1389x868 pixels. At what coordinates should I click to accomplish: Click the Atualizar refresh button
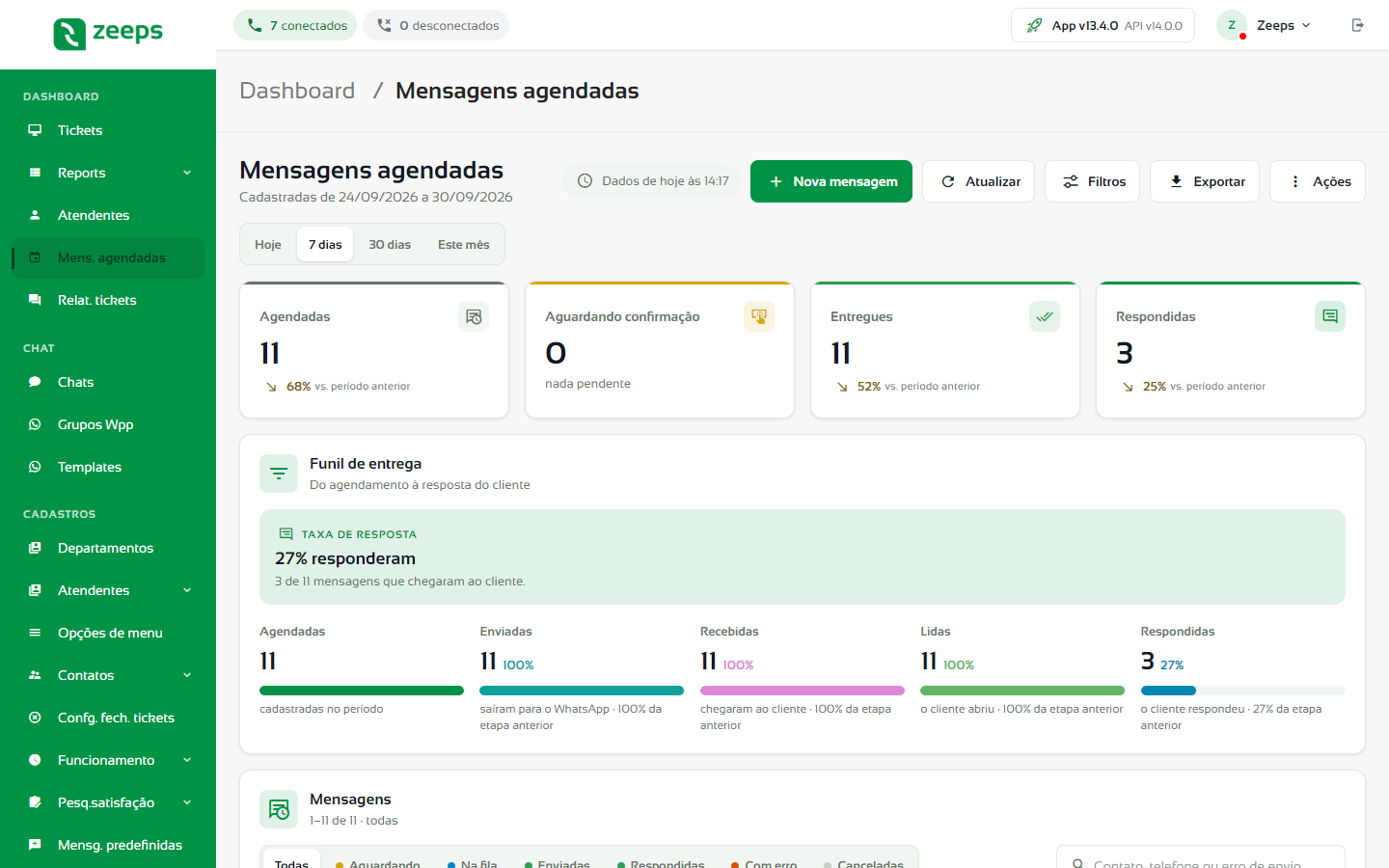(979, 181)
